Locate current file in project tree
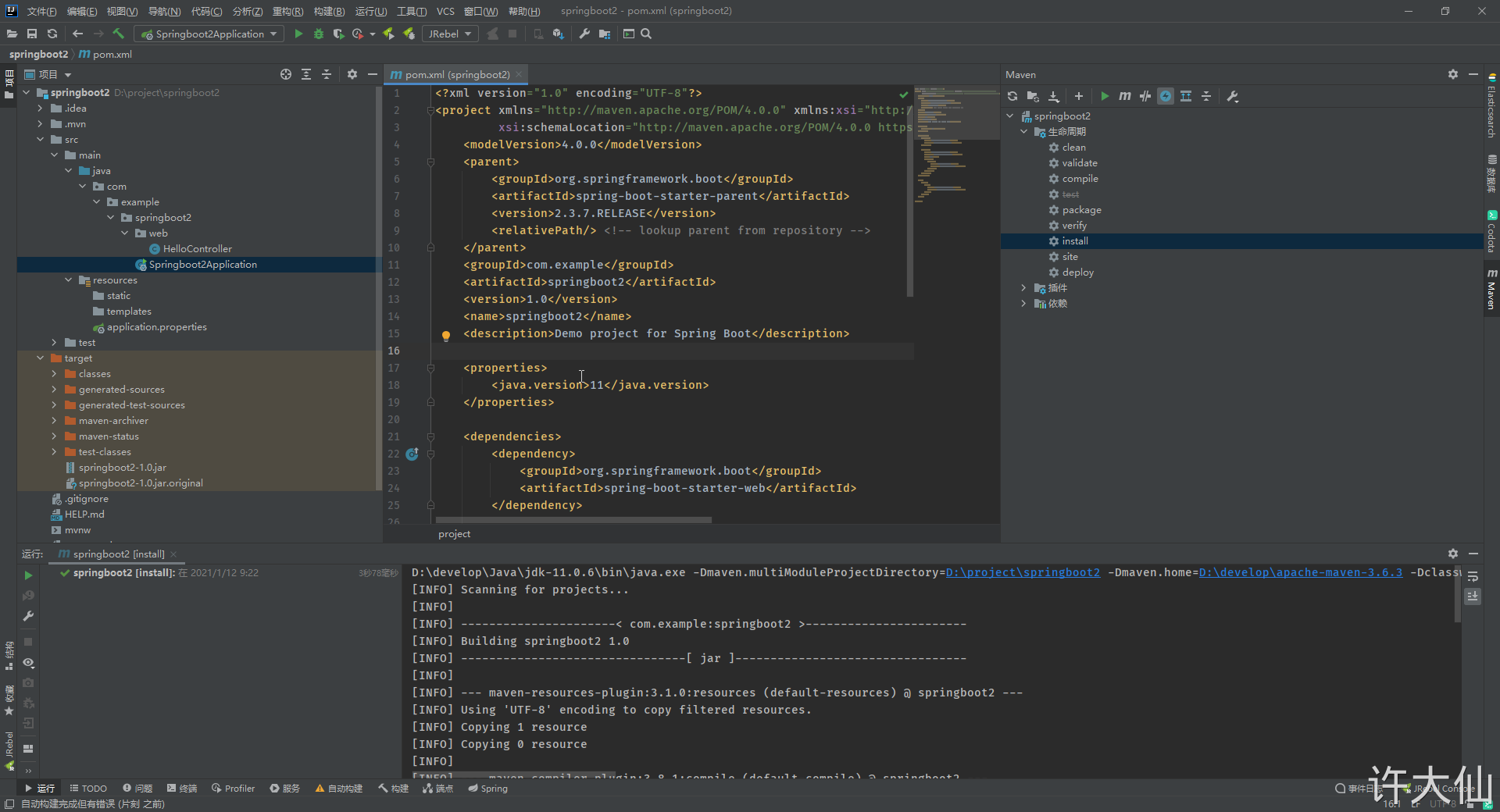Screen dimensions: 1500x812 coord(286,74)
